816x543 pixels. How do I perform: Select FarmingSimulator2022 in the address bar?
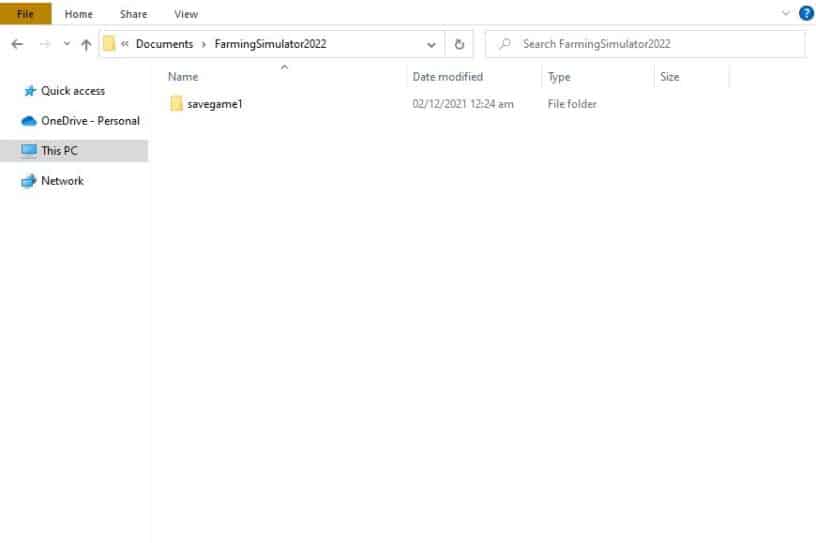pyautogui.click(x=271, y=44)
